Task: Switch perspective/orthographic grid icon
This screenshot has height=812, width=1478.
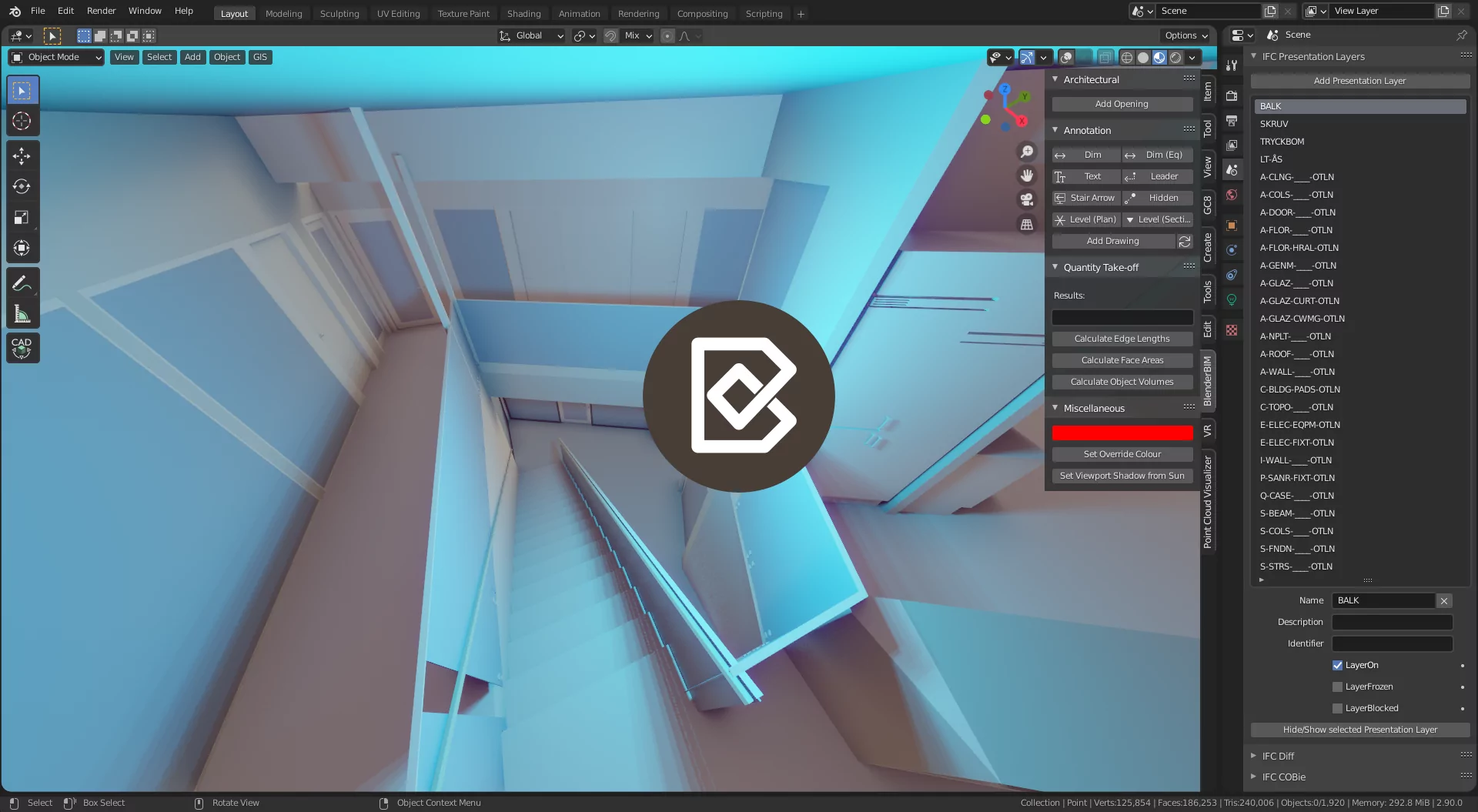Action: [1027, 225]
